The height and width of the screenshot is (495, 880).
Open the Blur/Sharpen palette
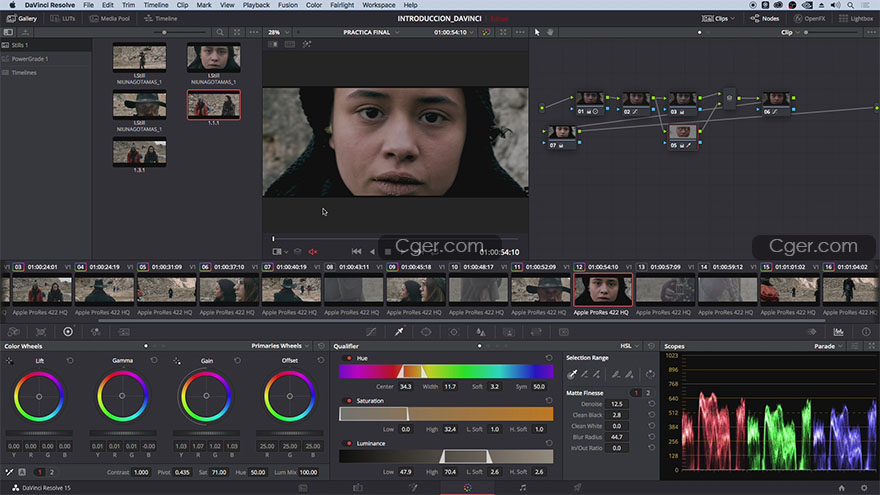coord(481,332)
